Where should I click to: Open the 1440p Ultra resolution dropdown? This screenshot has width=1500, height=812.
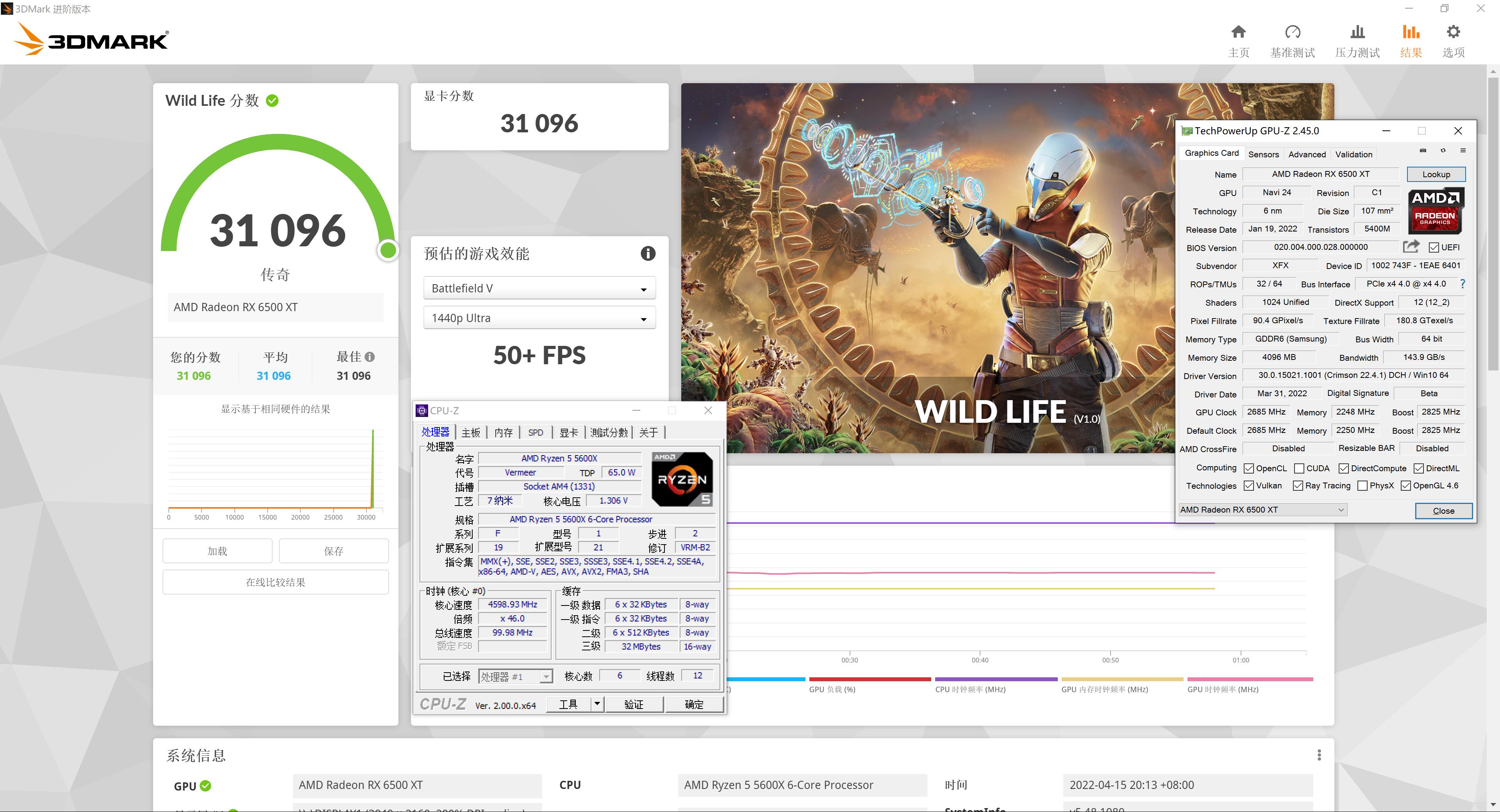(539, 319)
